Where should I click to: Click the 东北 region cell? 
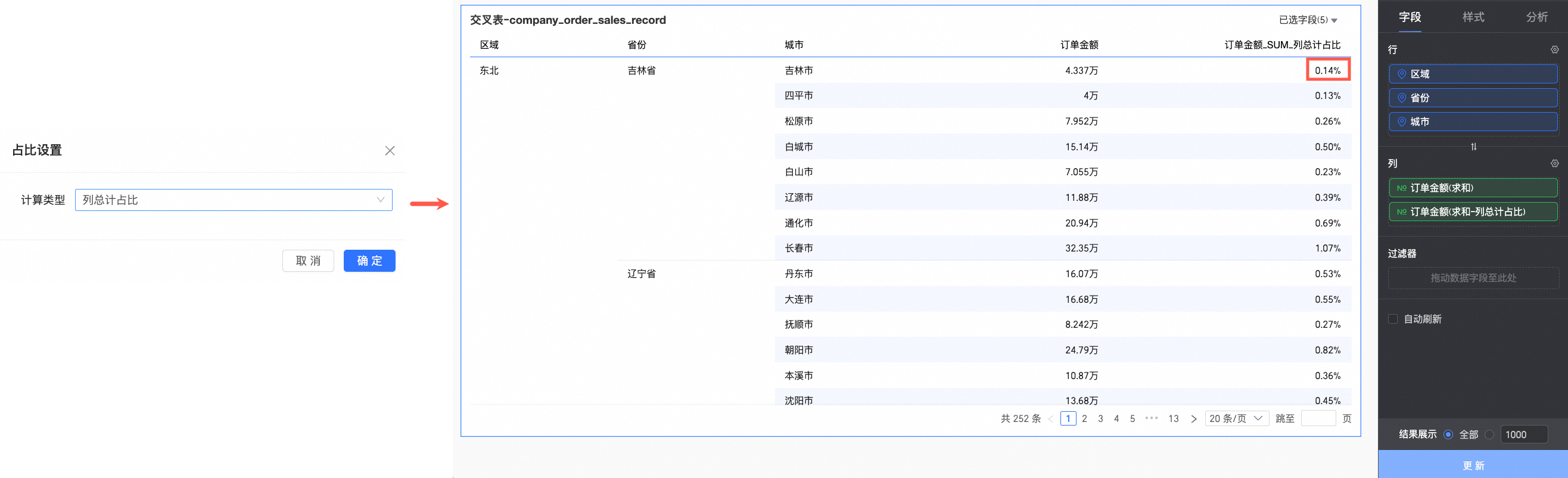click(489, 71)
